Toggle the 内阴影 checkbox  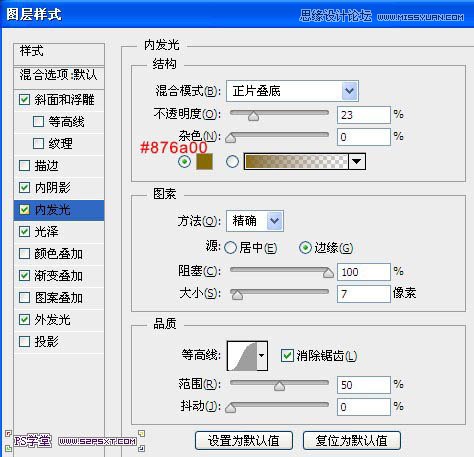(x=24, y=187)
